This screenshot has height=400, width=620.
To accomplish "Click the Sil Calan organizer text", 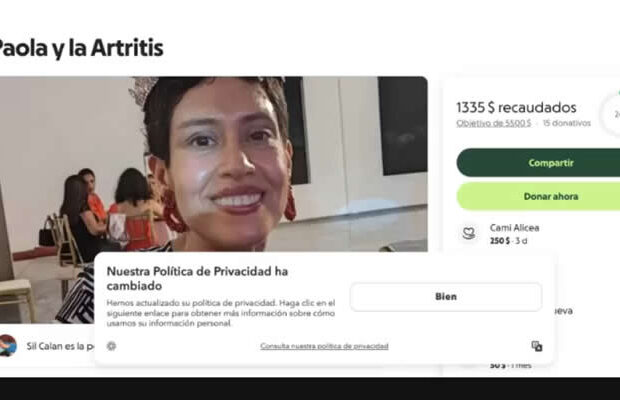I will (60, 346).
